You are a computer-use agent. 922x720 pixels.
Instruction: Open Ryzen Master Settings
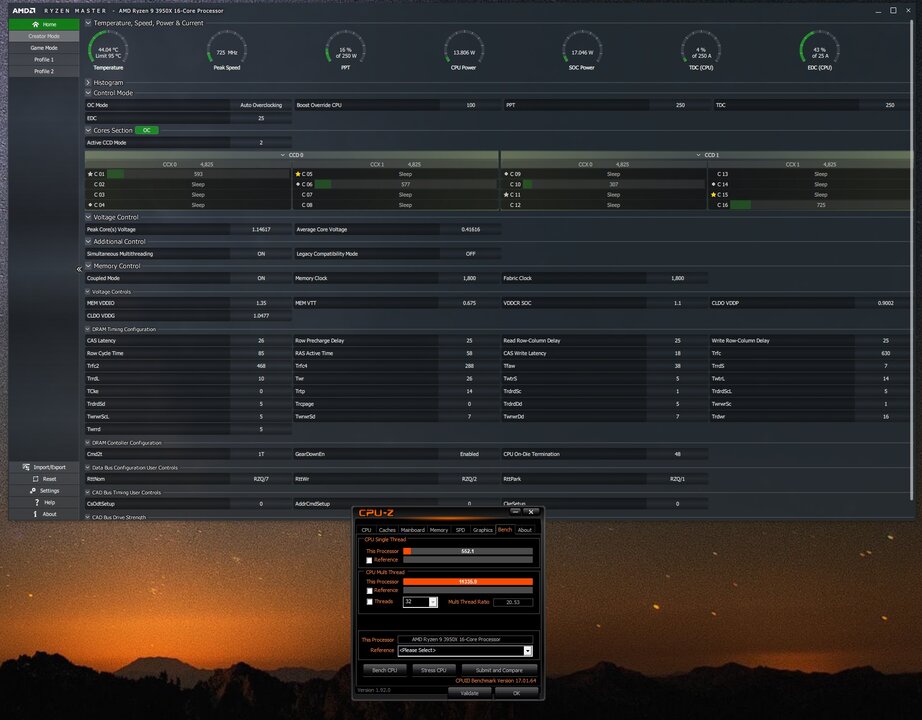(x=44, y=491)
